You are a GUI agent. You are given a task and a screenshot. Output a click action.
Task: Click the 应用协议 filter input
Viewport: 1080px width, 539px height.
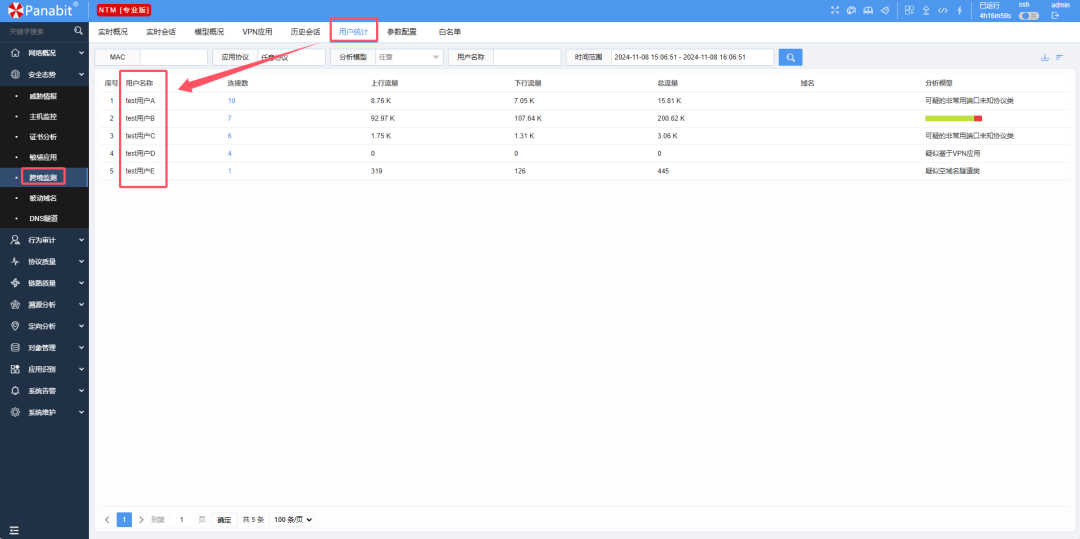click(291, 57)
